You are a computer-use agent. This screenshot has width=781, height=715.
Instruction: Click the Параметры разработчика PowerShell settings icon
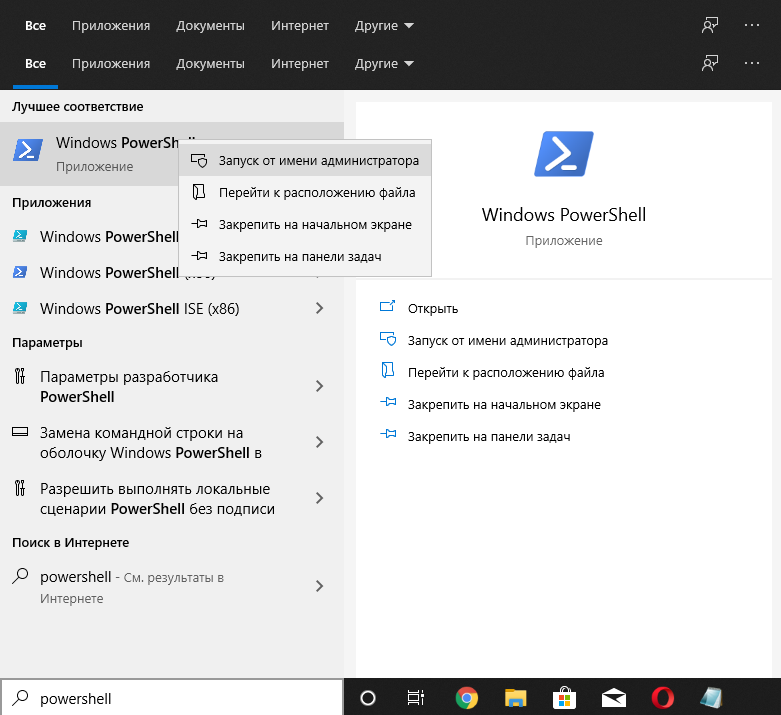[x=20, y=376]
